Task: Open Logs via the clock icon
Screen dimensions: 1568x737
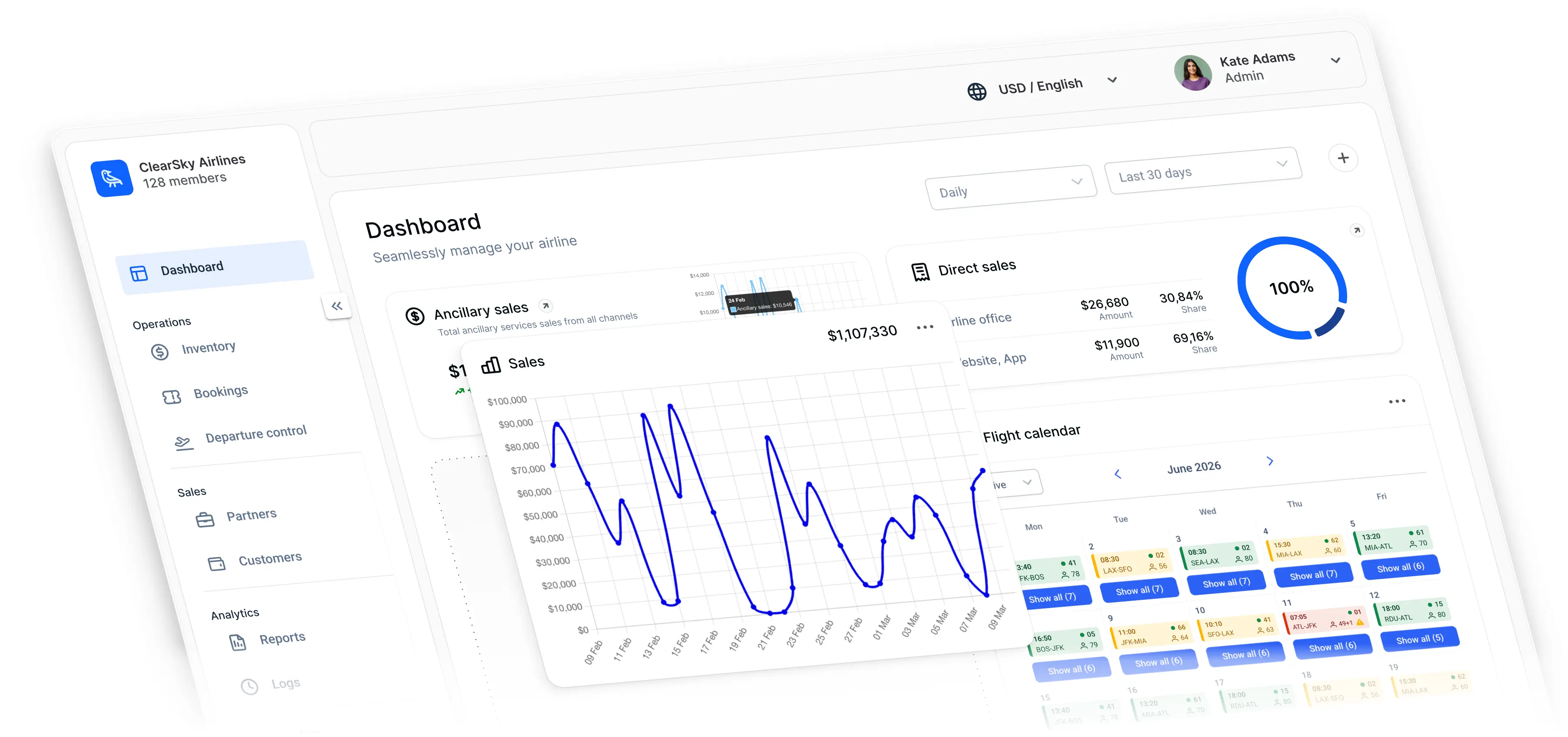Action: [x=250, y=686]
